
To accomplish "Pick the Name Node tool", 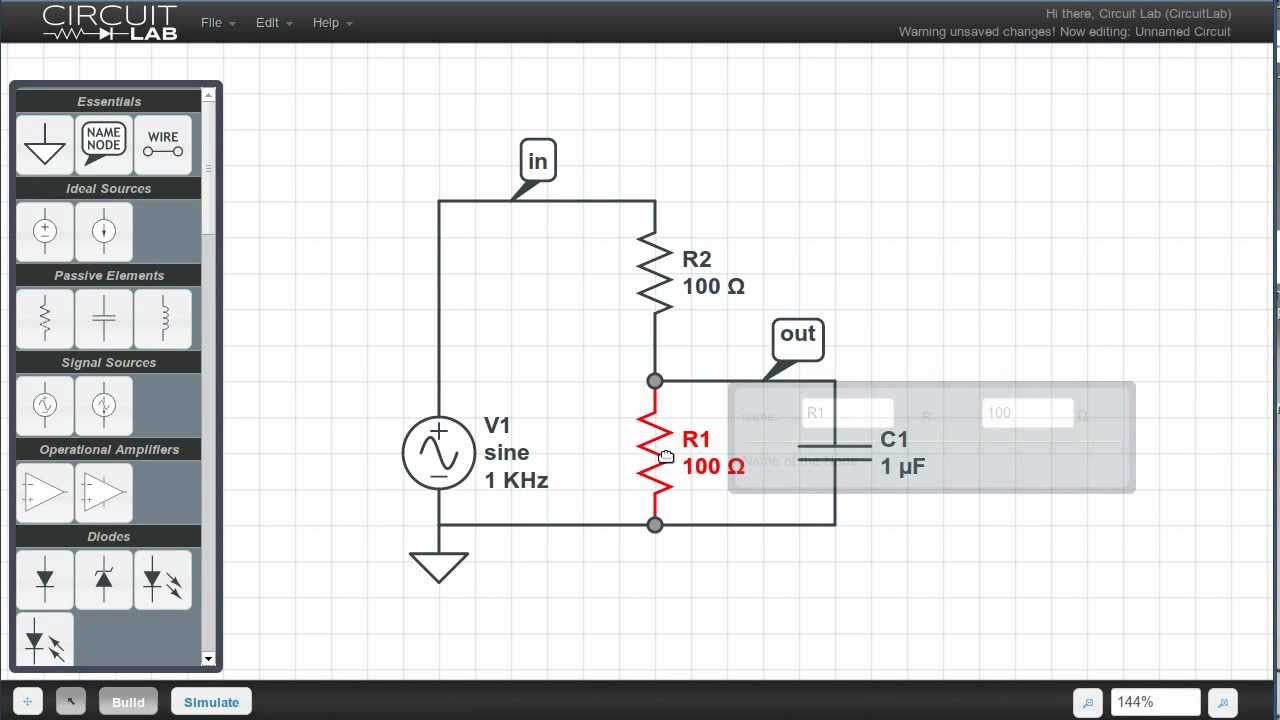I will [x=104, y=144].
